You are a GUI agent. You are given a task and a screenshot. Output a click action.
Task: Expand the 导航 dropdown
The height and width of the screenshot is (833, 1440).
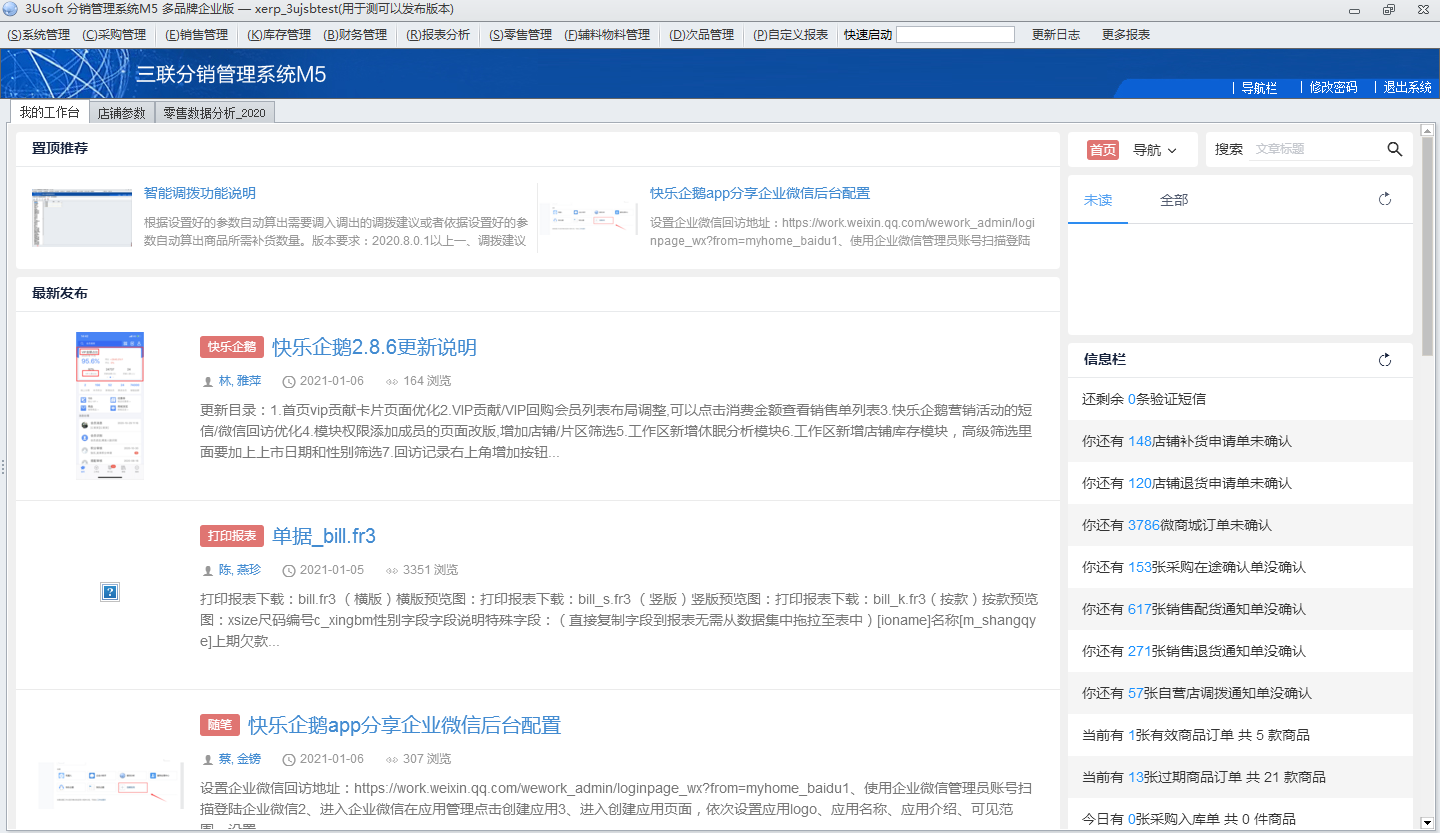click(1155, 150)
